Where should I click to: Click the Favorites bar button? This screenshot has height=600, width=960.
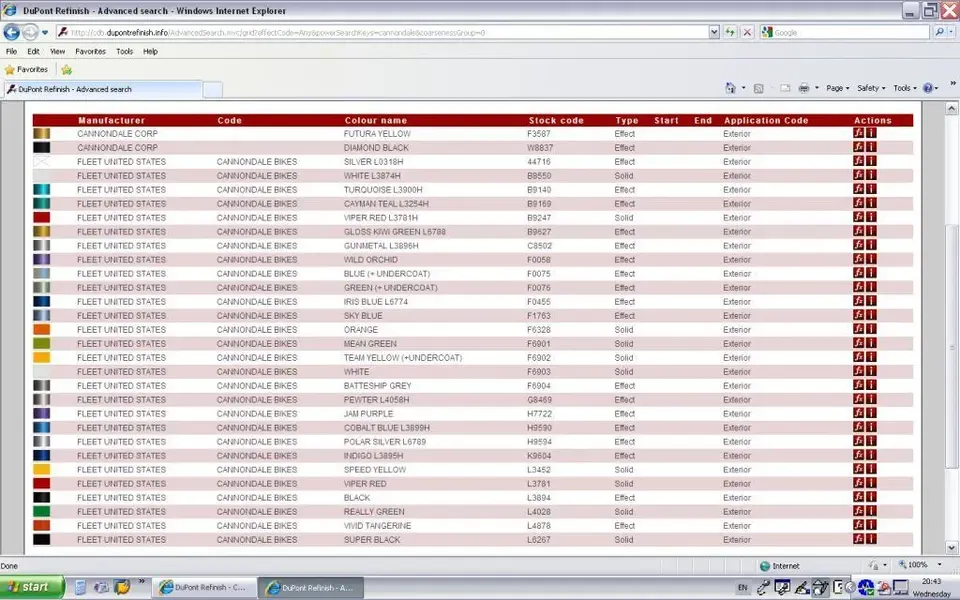(26, 70)
